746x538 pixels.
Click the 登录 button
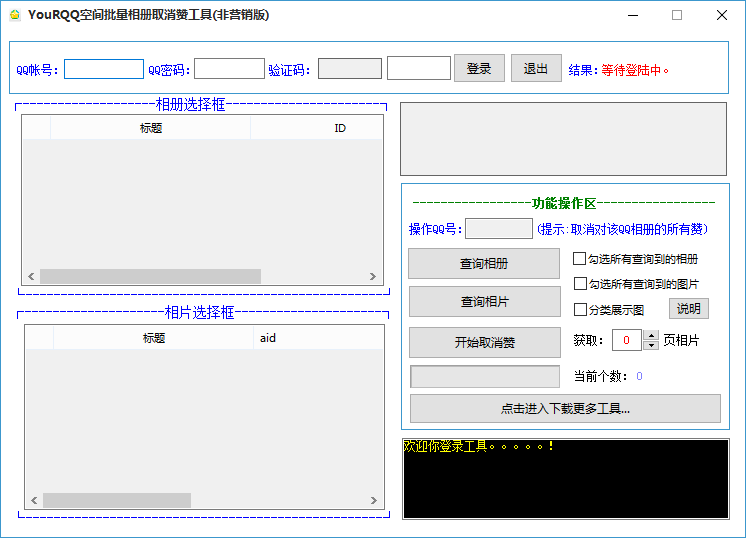click(x=479, y=68)
